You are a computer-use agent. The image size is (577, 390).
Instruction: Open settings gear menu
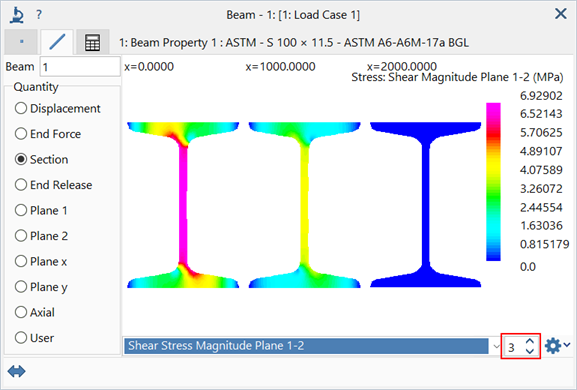pyautogui.click(x=552, y=346)
